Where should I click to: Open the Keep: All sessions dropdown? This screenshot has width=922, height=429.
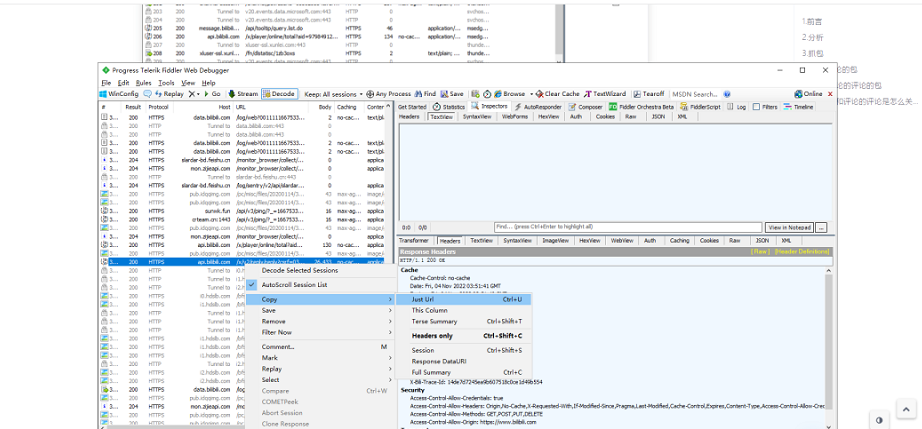tap(333, 94)
